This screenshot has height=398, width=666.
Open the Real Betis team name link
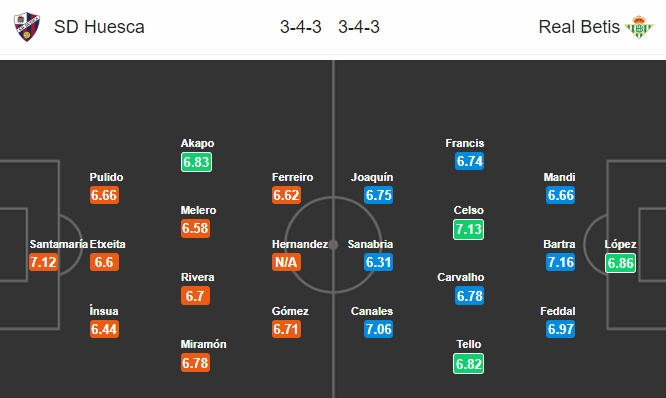tap(579, 27)
